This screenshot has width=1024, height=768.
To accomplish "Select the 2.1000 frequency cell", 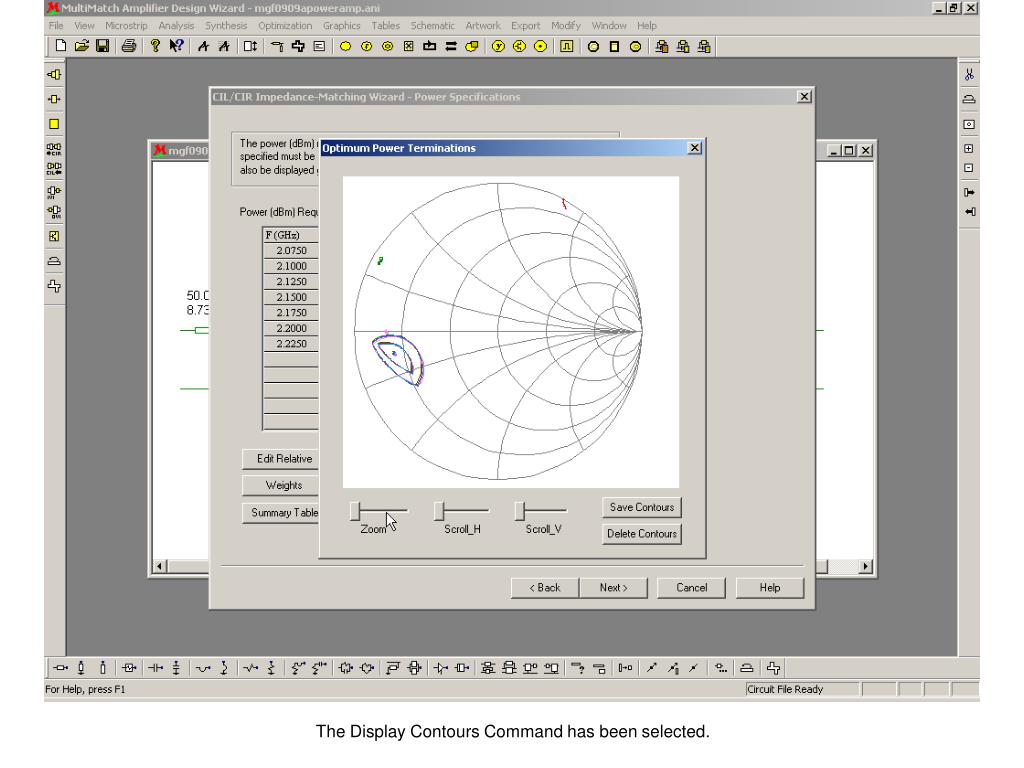I will [291, 266].
